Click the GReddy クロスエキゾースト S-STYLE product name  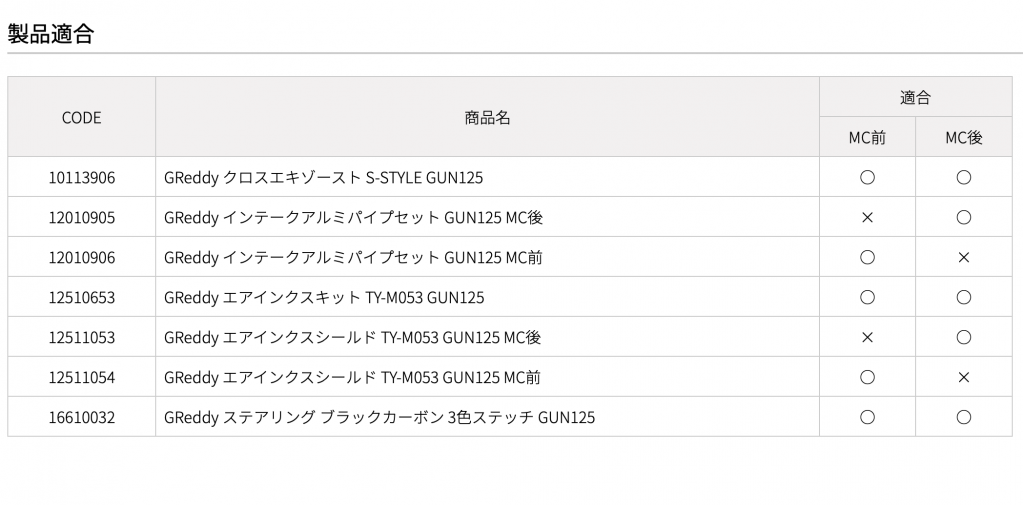click(324, 177)
